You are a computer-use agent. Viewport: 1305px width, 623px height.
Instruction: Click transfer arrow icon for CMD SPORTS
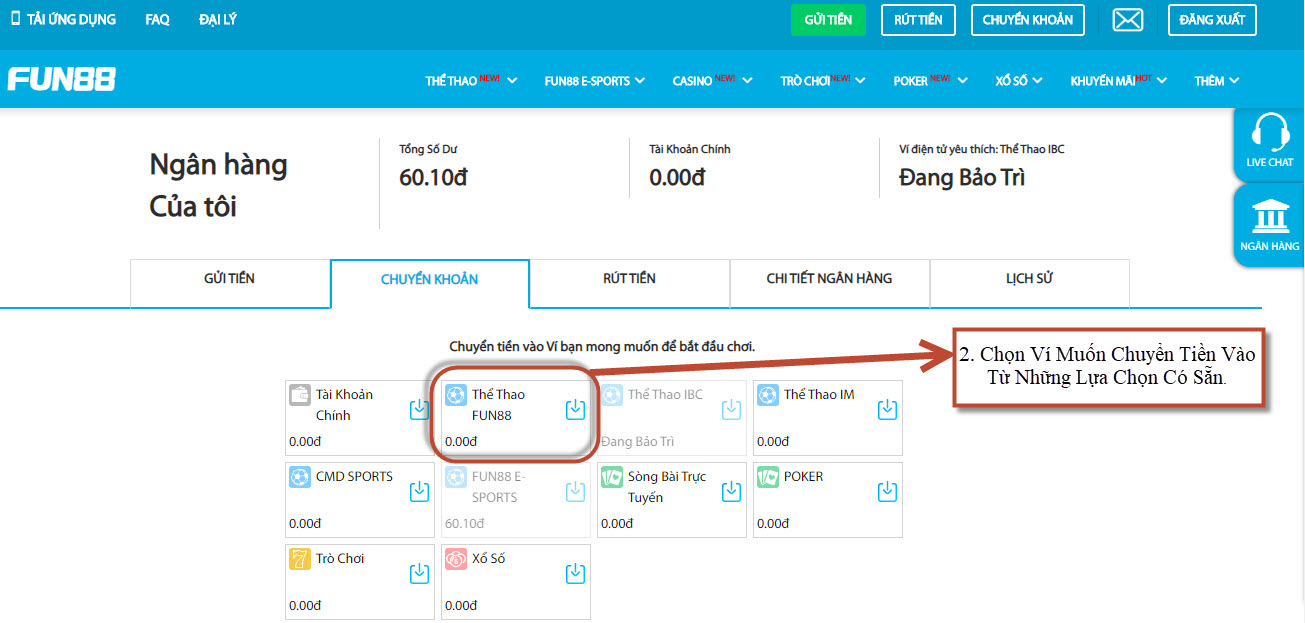[420, 492]
